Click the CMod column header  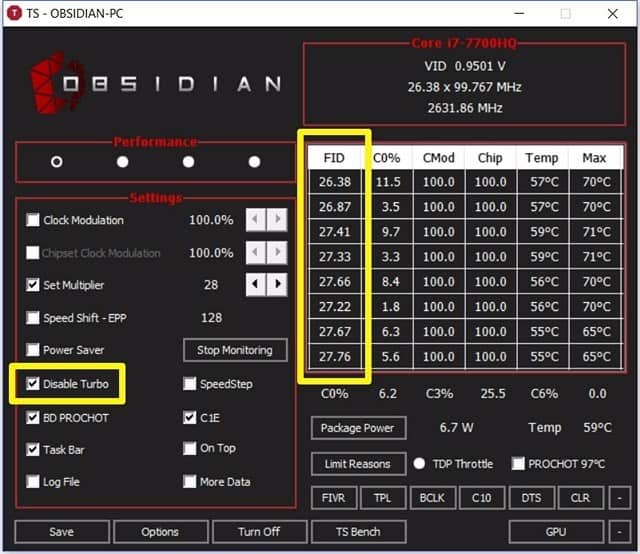click(x=439, y=158)
